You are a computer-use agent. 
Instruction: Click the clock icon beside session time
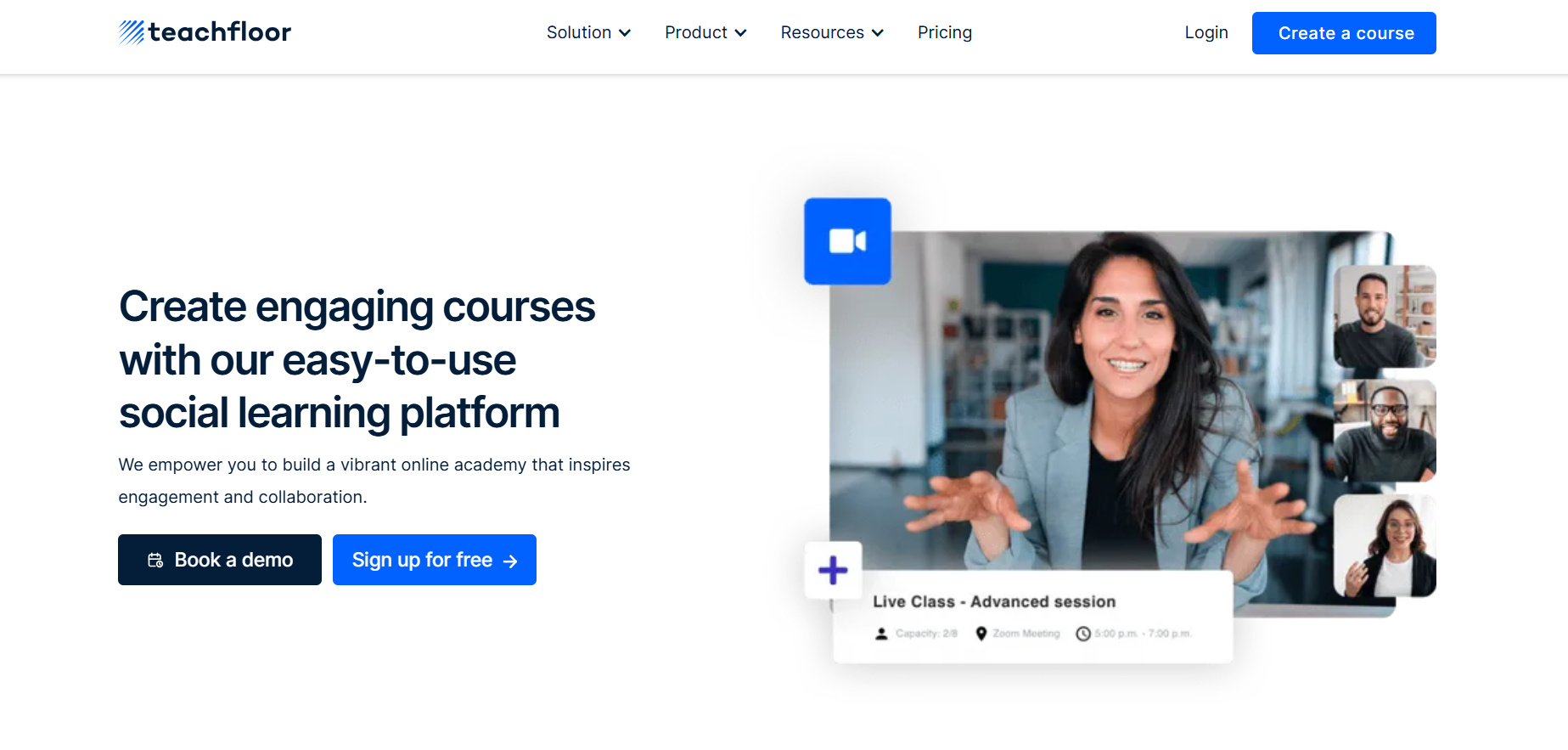point(1083,634)
